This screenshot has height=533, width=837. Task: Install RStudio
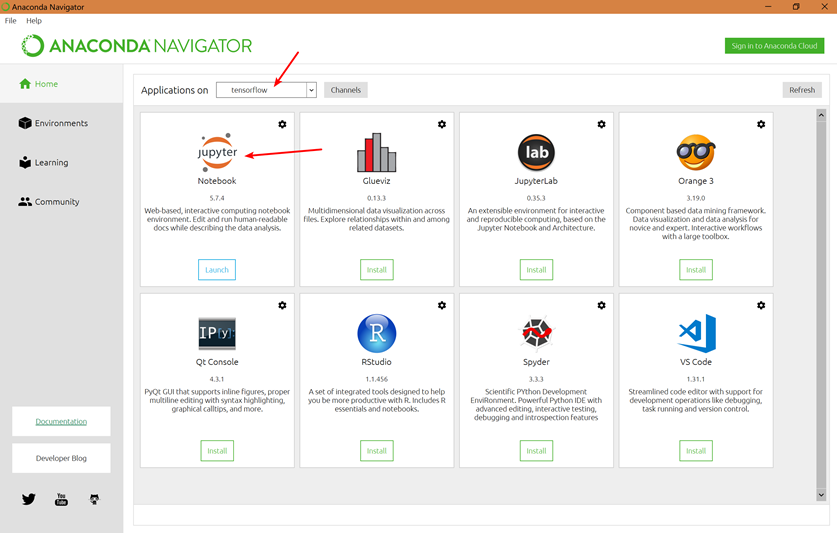click(376, 451)
